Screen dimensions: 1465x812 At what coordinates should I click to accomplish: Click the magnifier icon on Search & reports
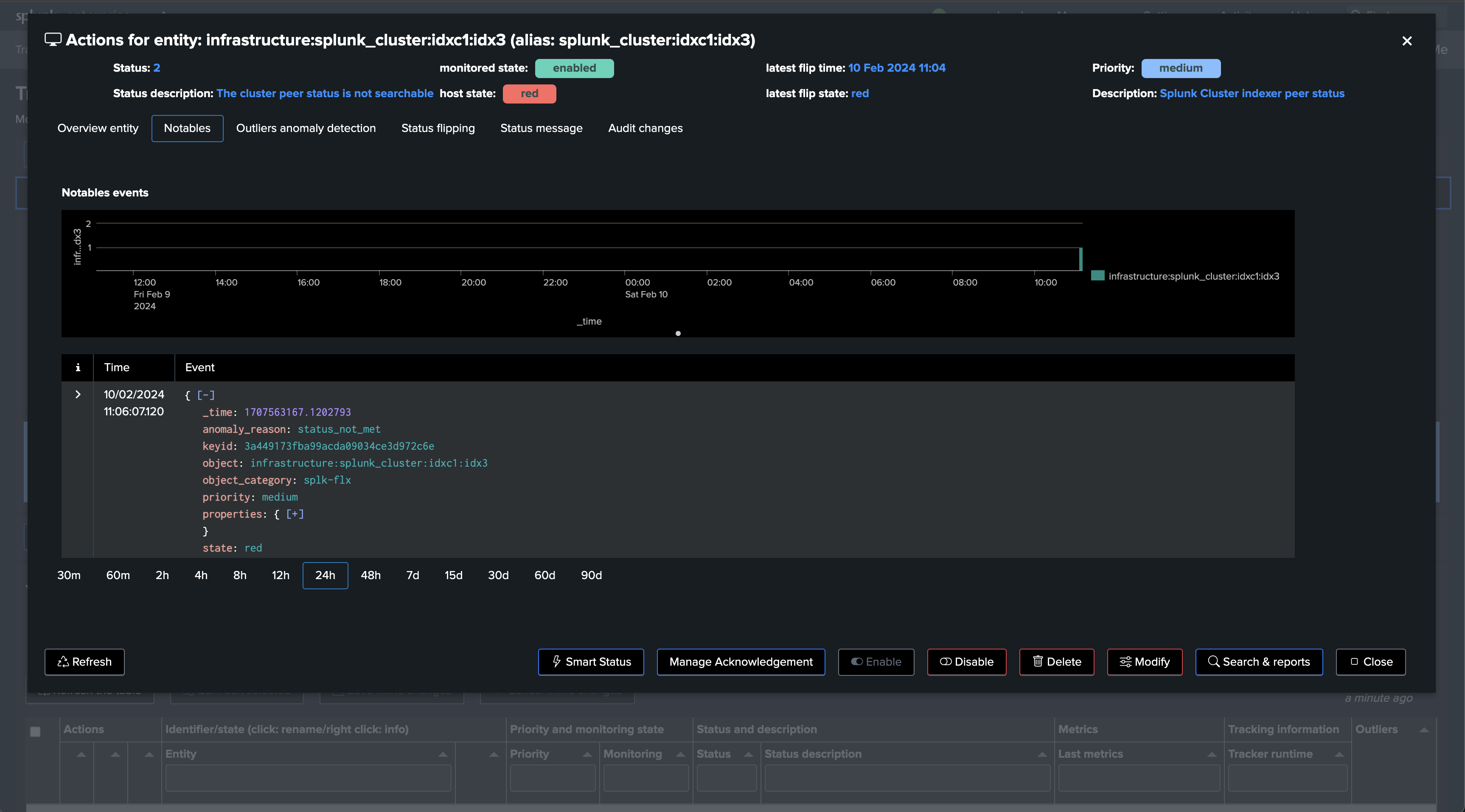(1214, 661)
